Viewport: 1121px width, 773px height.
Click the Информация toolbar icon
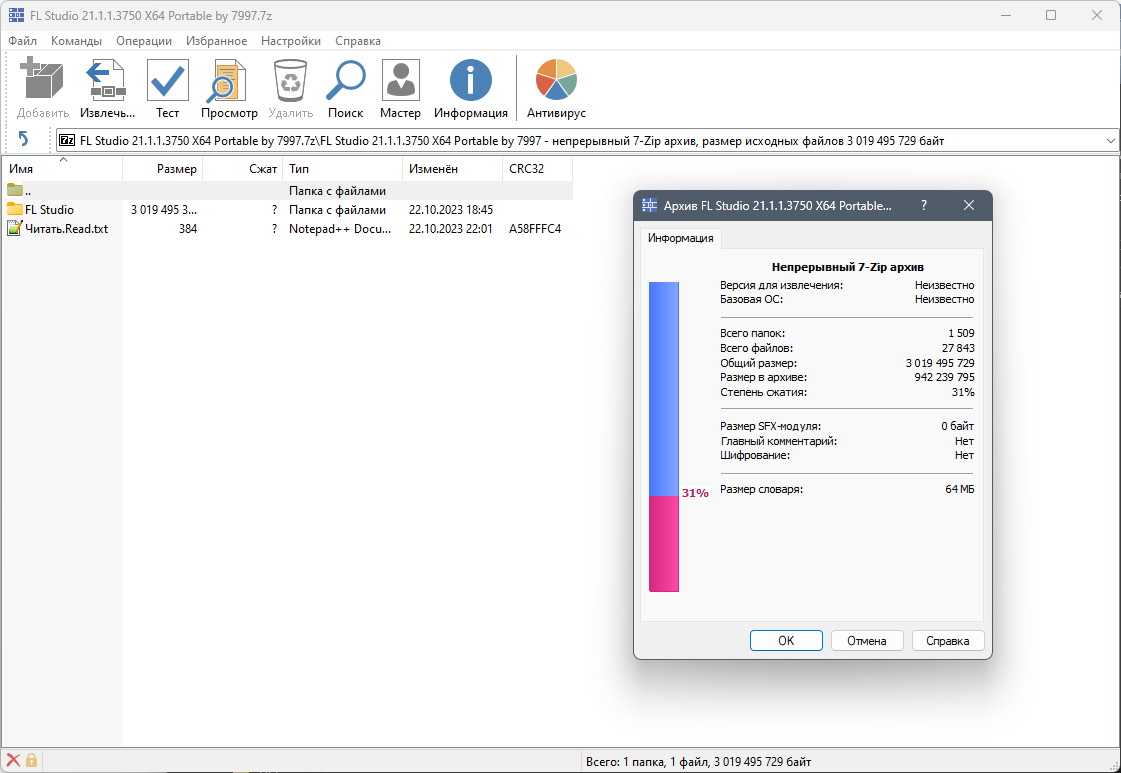[470, 79]
